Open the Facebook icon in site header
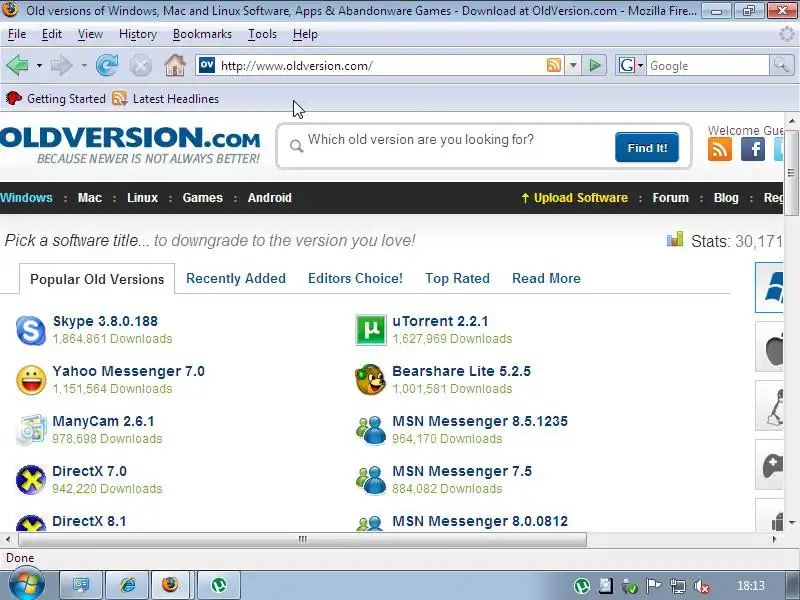 point(753,149)
